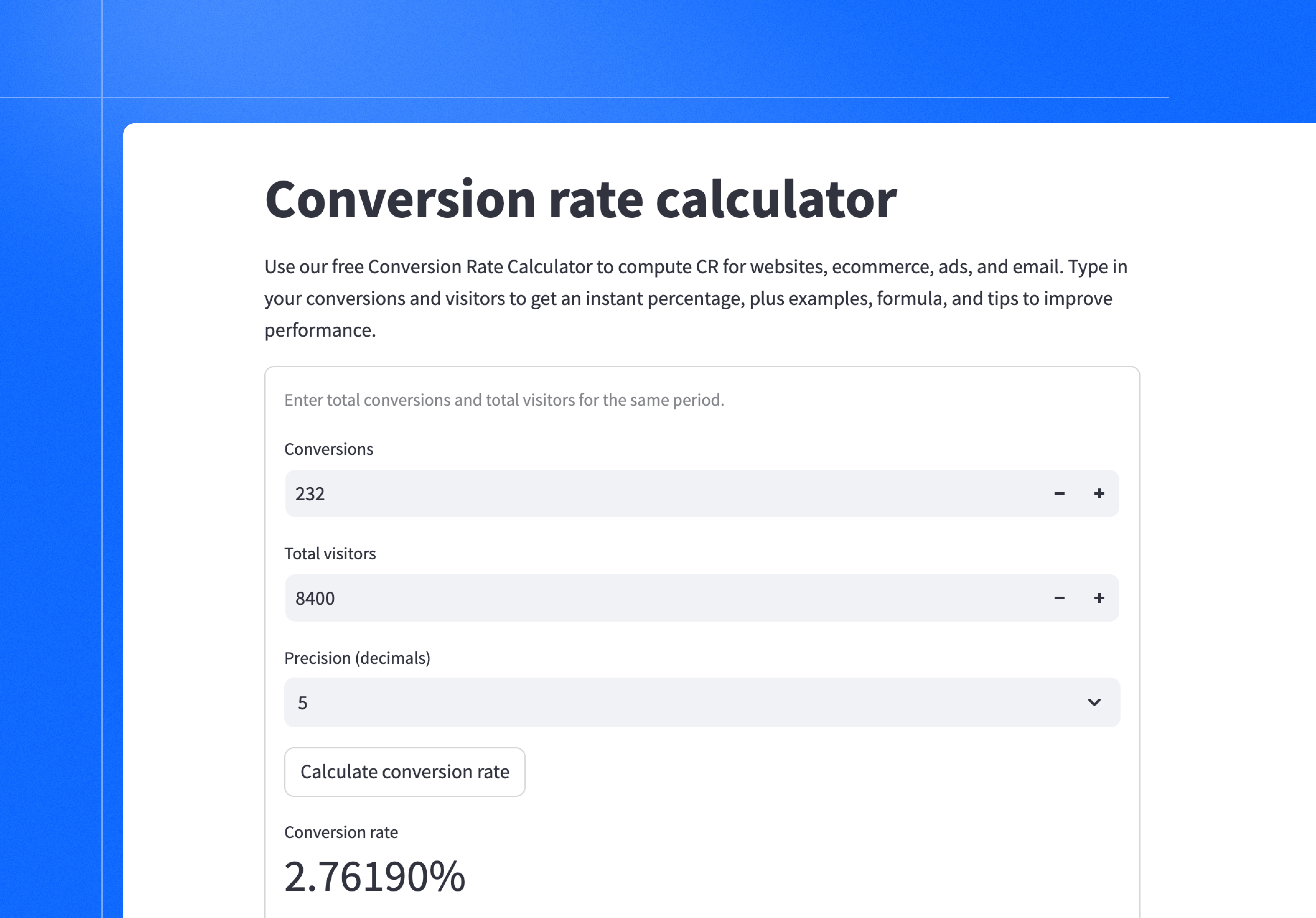Increase the Conversions value with plus
The image size is (1316, 918).
(1099, 493)
